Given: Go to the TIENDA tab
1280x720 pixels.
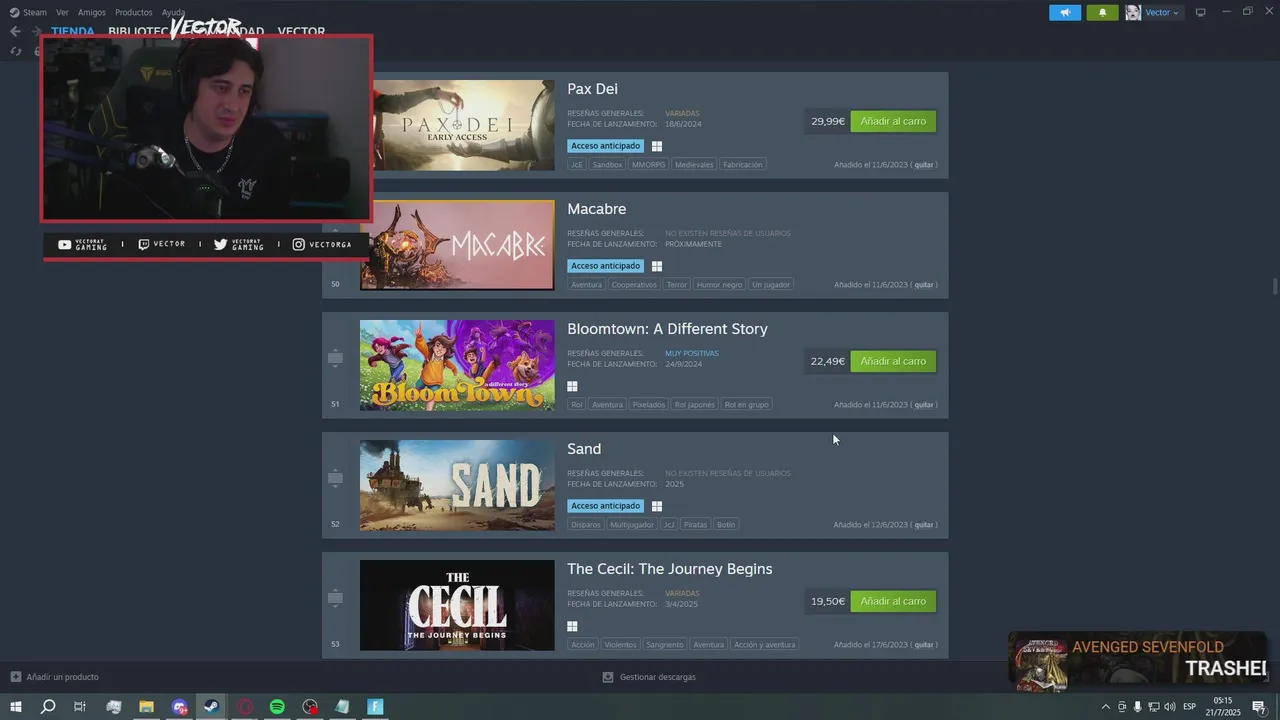Looking at the screenshot, I should [x=73, y=31].
